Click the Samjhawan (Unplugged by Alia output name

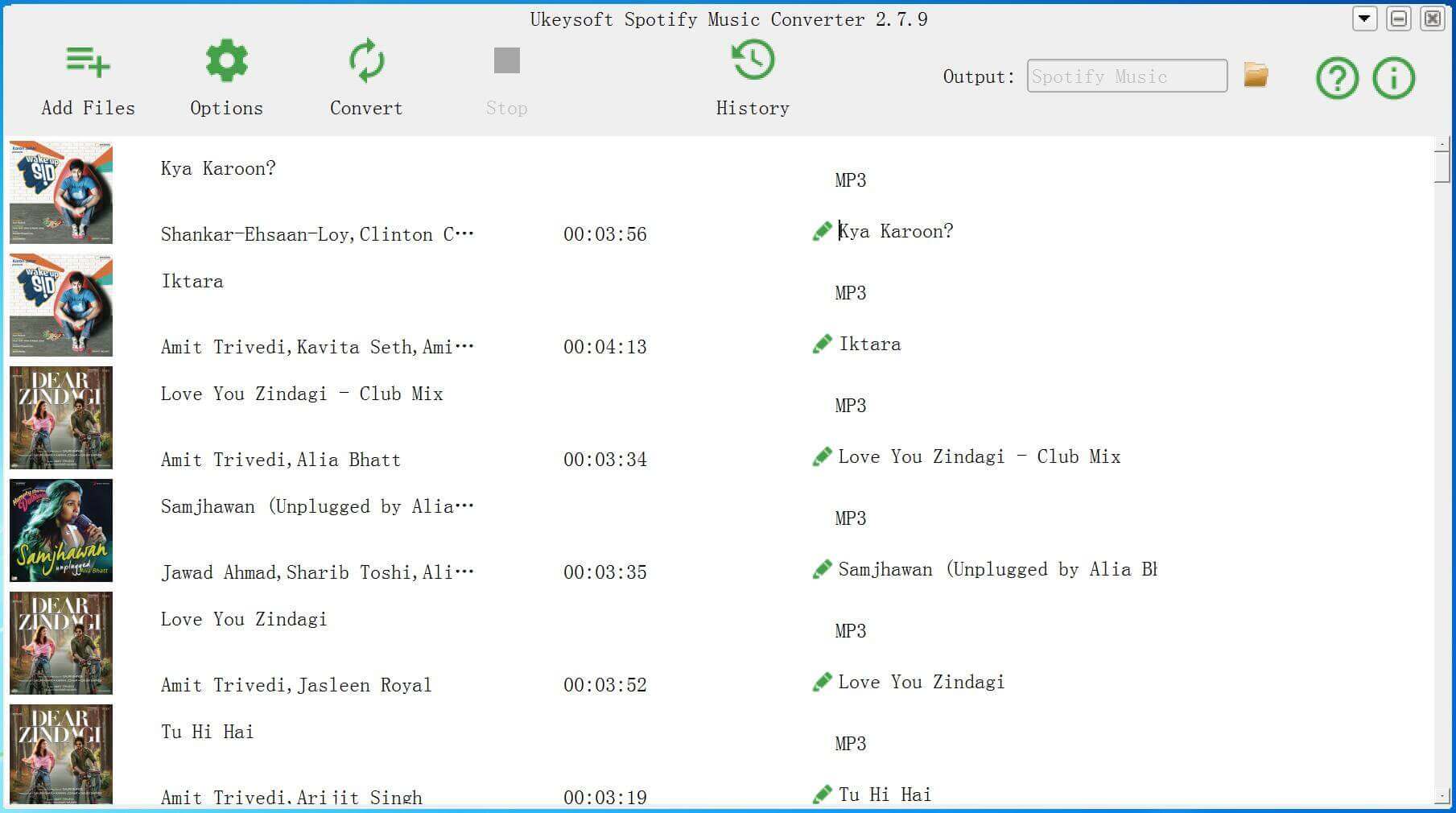(997, 570)
